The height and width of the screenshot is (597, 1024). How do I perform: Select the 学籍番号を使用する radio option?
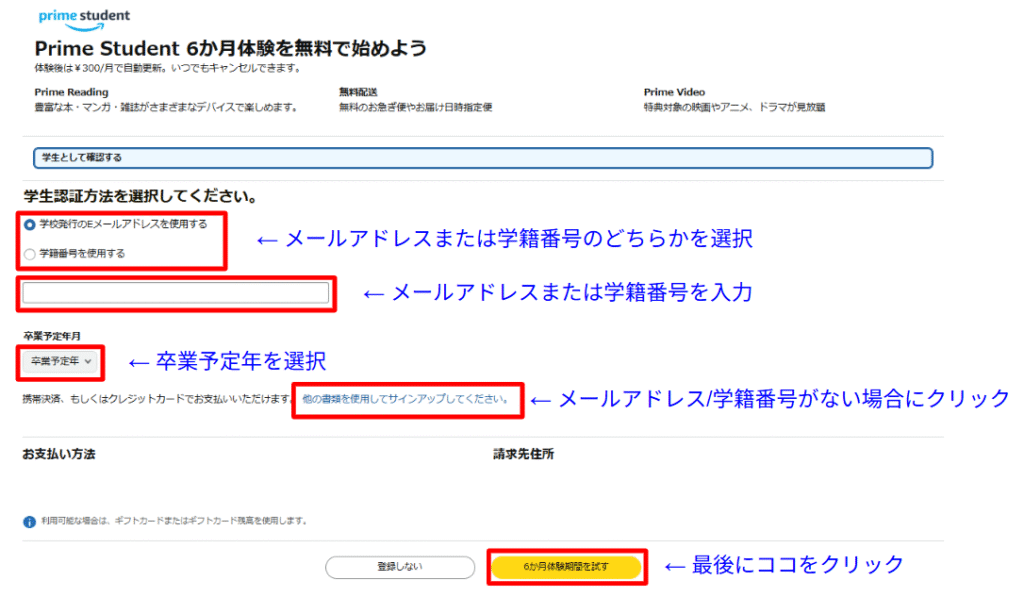(x=30, y=254)
